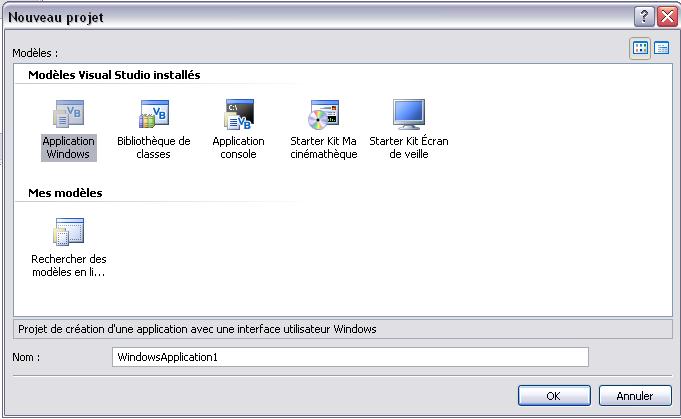This screenshot has width=681, height=419.
Task: Switch to large icons view
Action: pyautogui.click(x=640, y=48)
